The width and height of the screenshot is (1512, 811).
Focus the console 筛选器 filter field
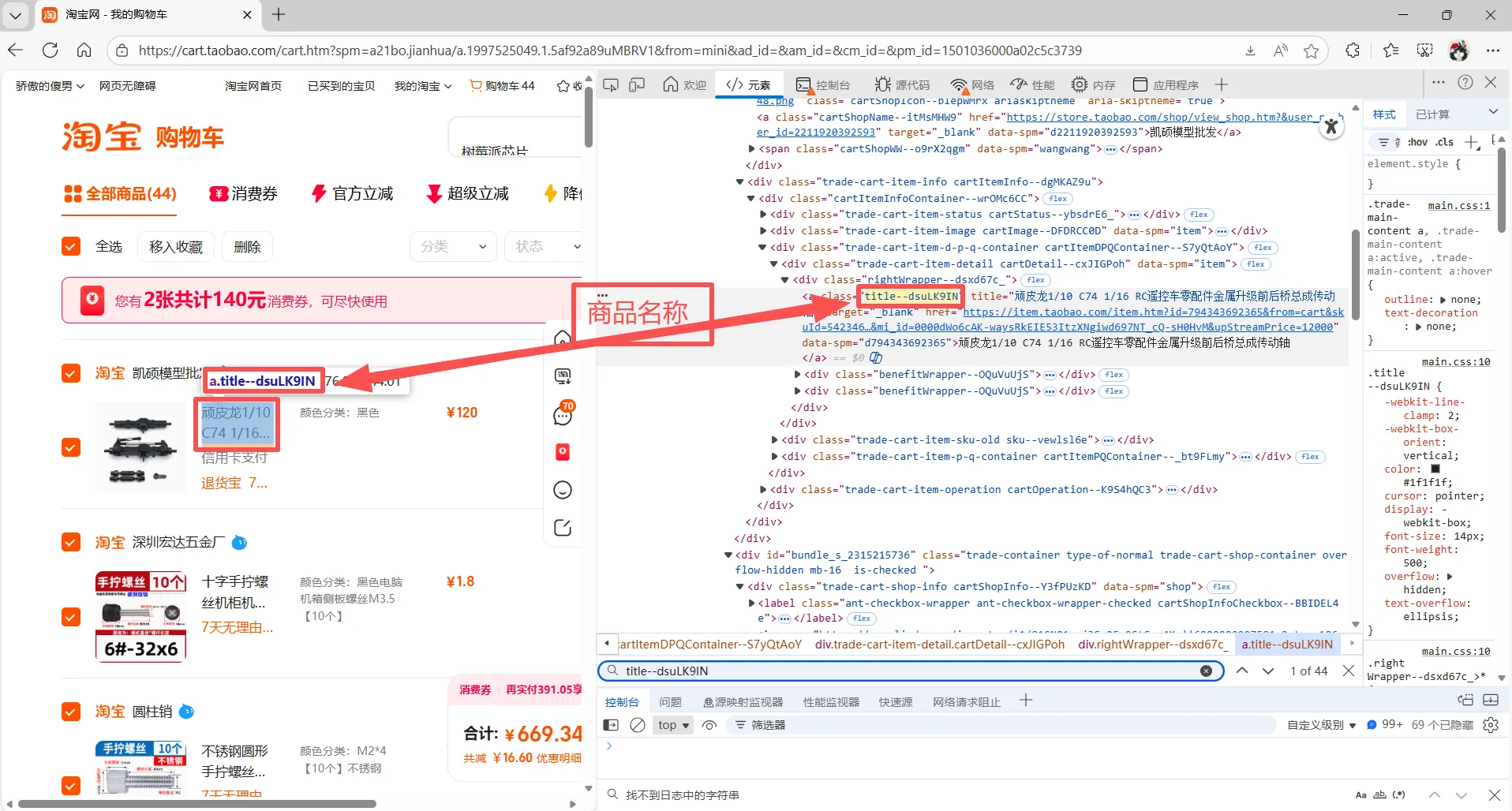(1002, 725)
